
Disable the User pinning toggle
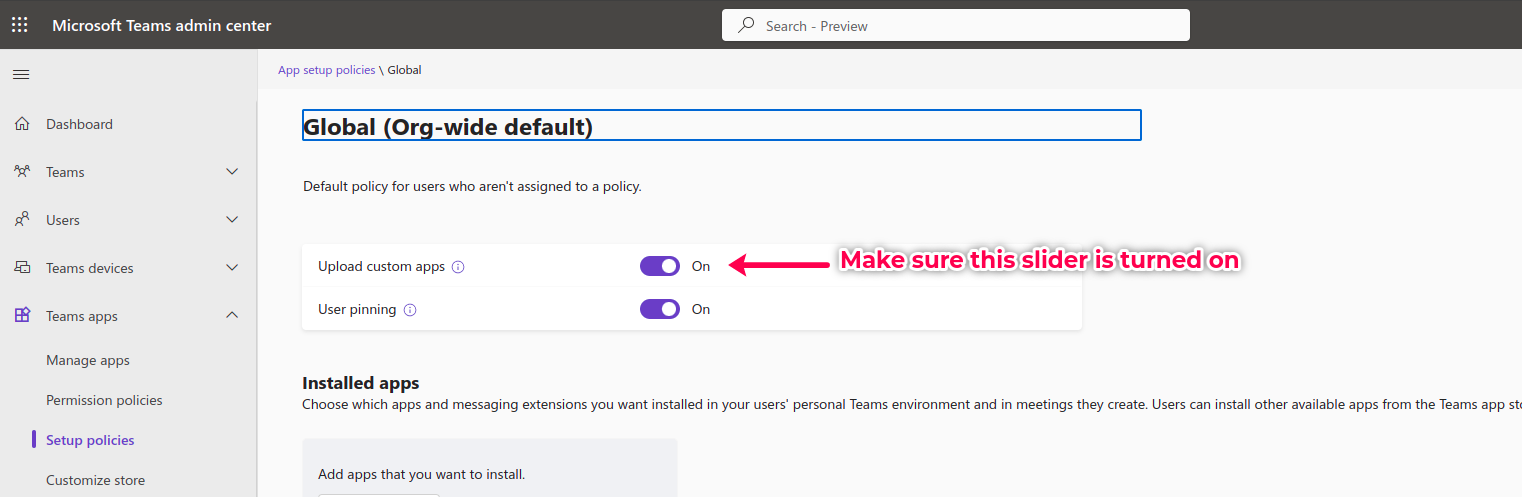click(x=660, y=309)
